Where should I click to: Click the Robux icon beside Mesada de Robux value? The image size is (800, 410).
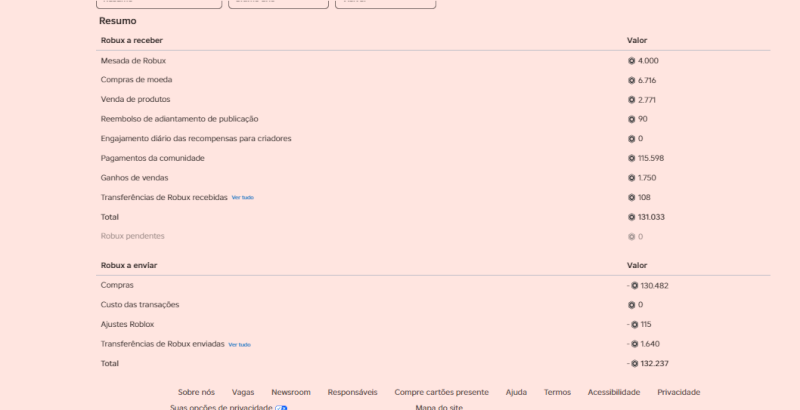point(631,61)
